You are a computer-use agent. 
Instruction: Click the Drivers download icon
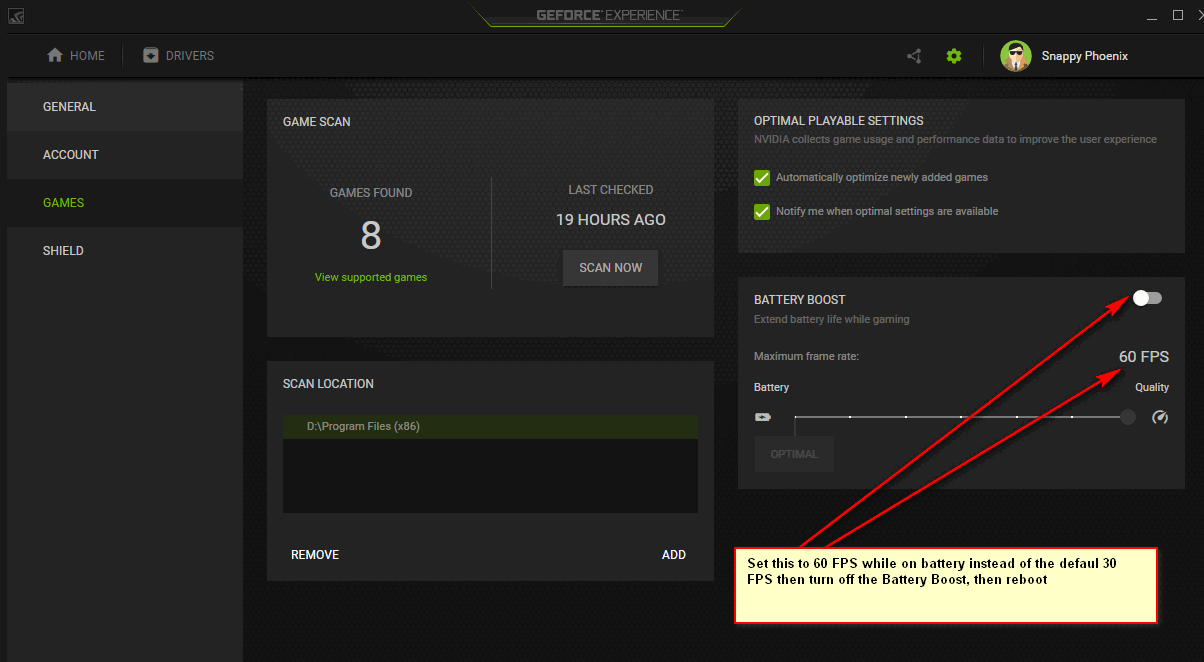tap(151, 55)
